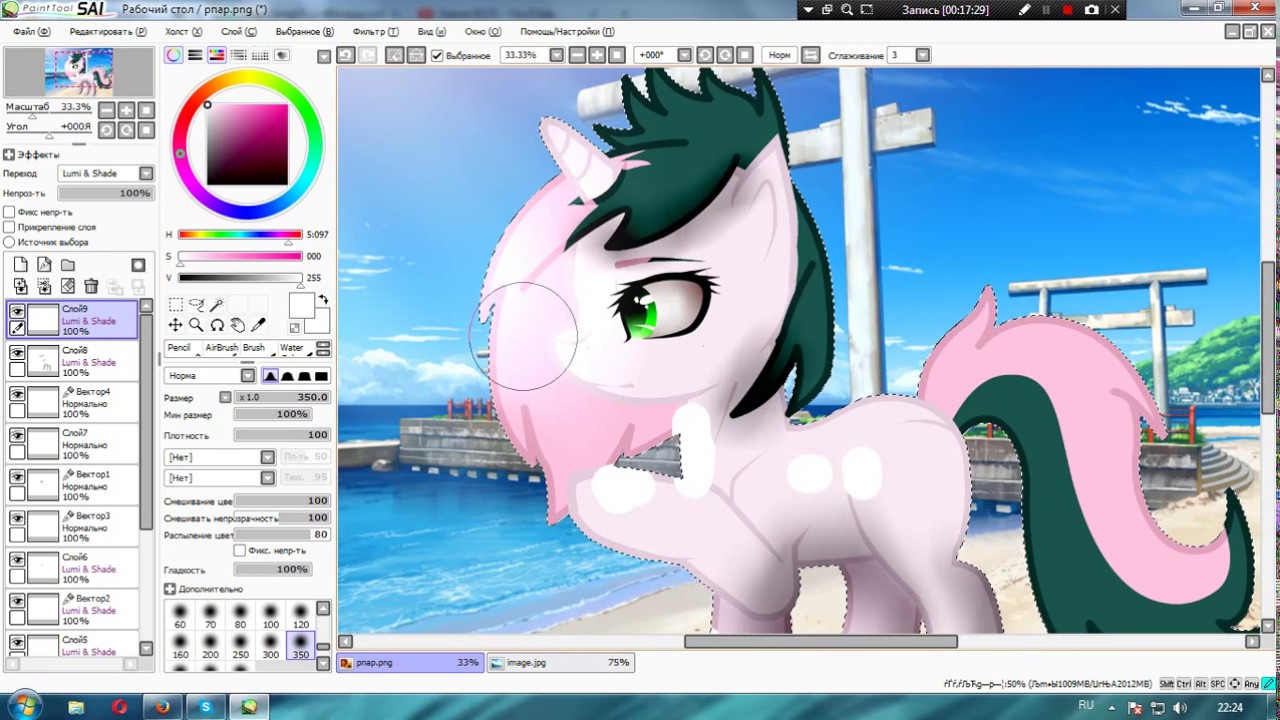This screenshot has width=1280, height=720.
Task: Create a new normal layer
Action: click(21, 265)
